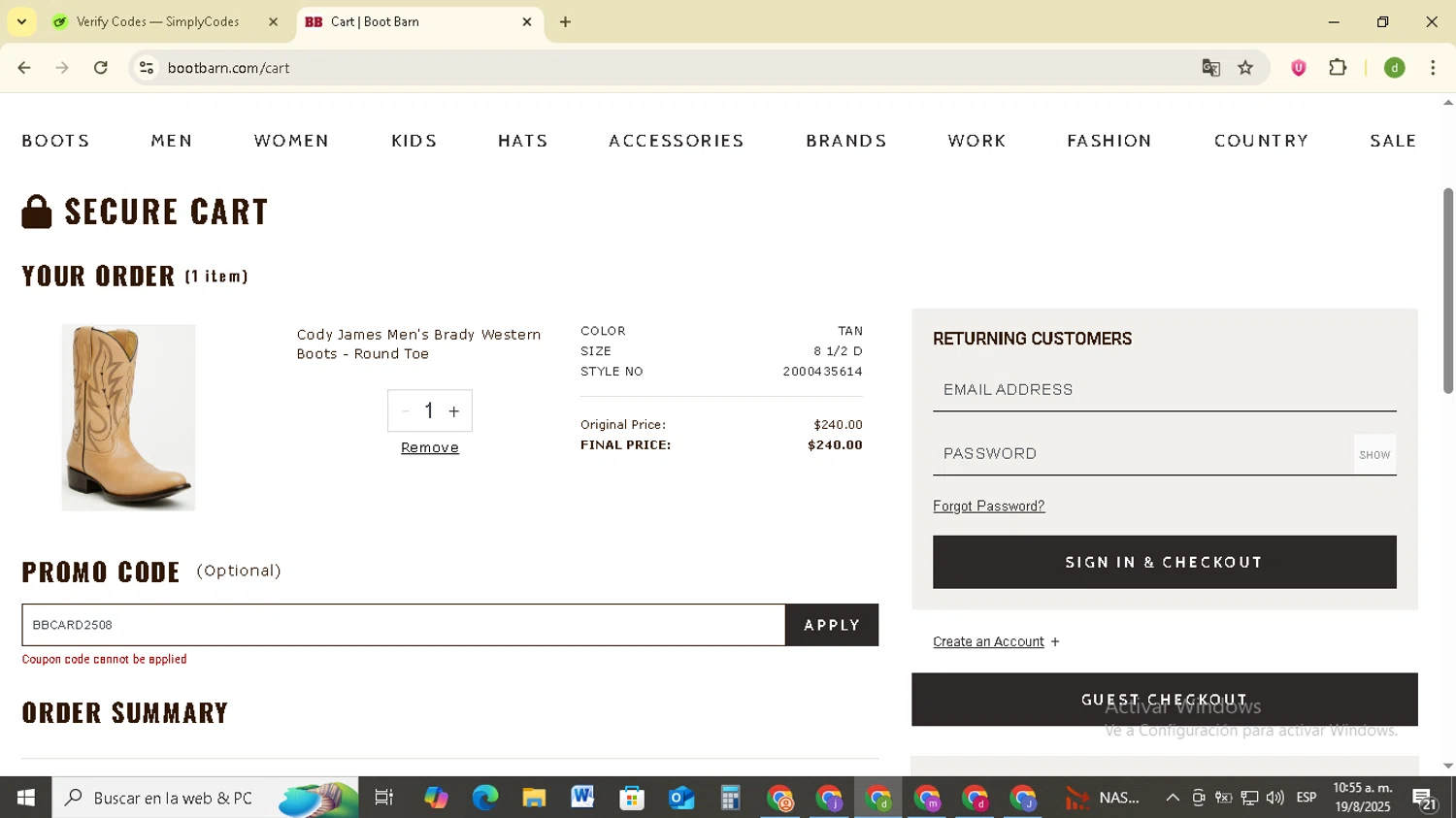Show hidden system tray icons
Screen dimensions: 1456x818
pos(1173,798)
